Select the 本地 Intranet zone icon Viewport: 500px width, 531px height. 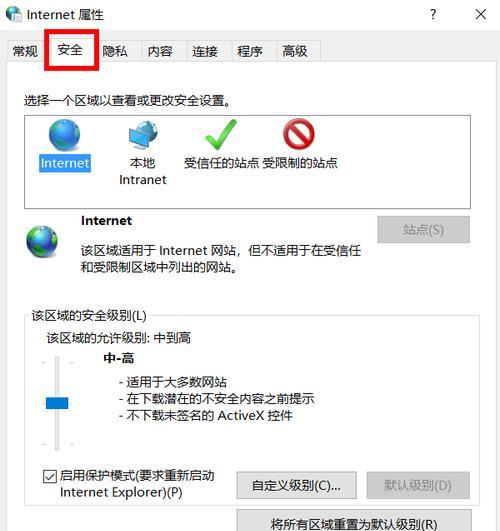pyautogui.click(x=143, y=135)
